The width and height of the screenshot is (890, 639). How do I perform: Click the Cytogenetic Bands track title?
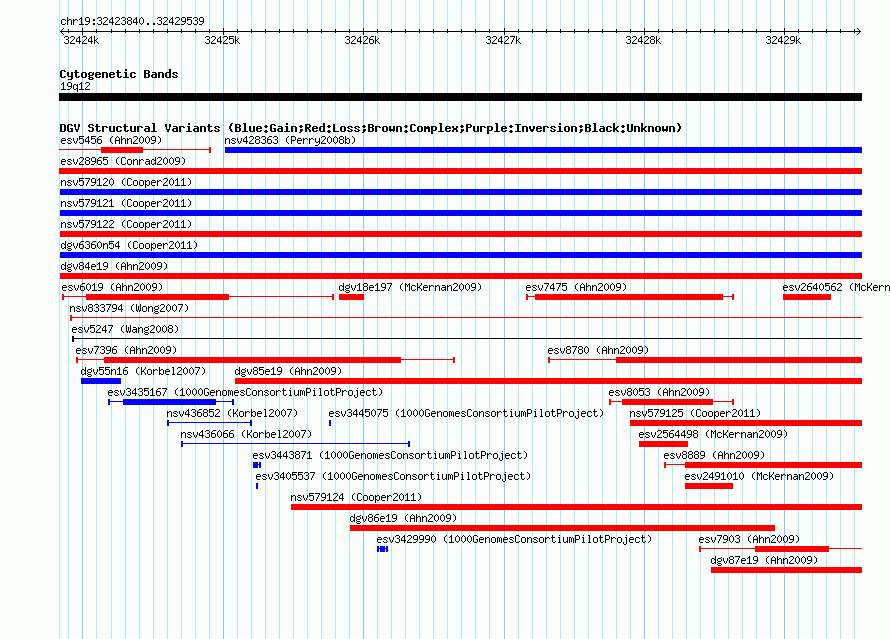[x=119, y=74]
